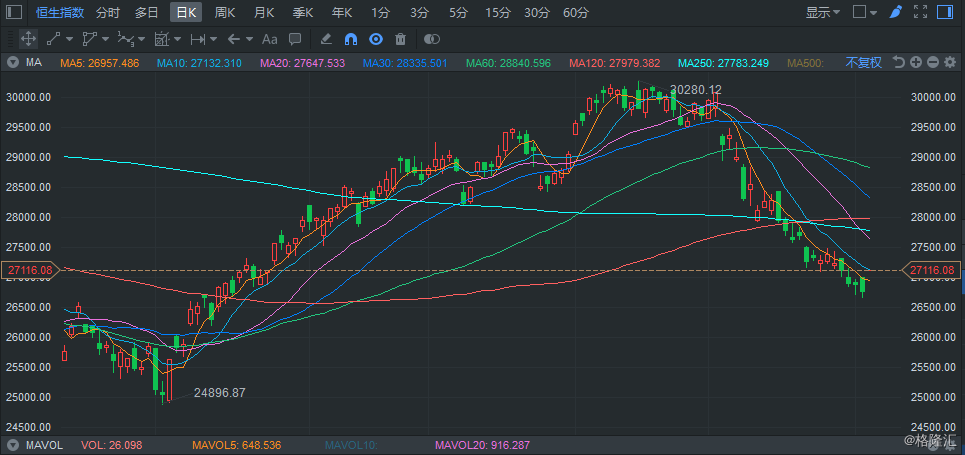Toggle drawings visibility eye icon
The image size is (965, 455).
(376, 39)
